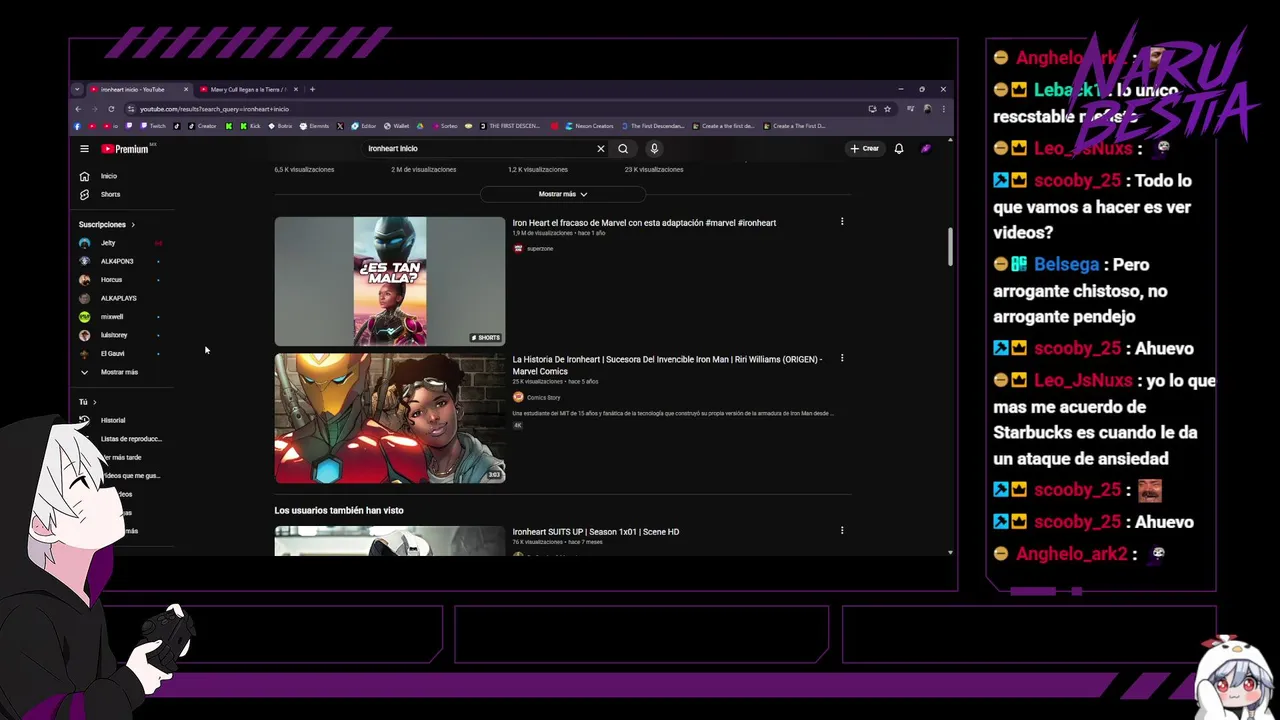This screenshot has height=720, width=1280.
Task: Open the account avatar menu
Action: click(x=926, y=149)
